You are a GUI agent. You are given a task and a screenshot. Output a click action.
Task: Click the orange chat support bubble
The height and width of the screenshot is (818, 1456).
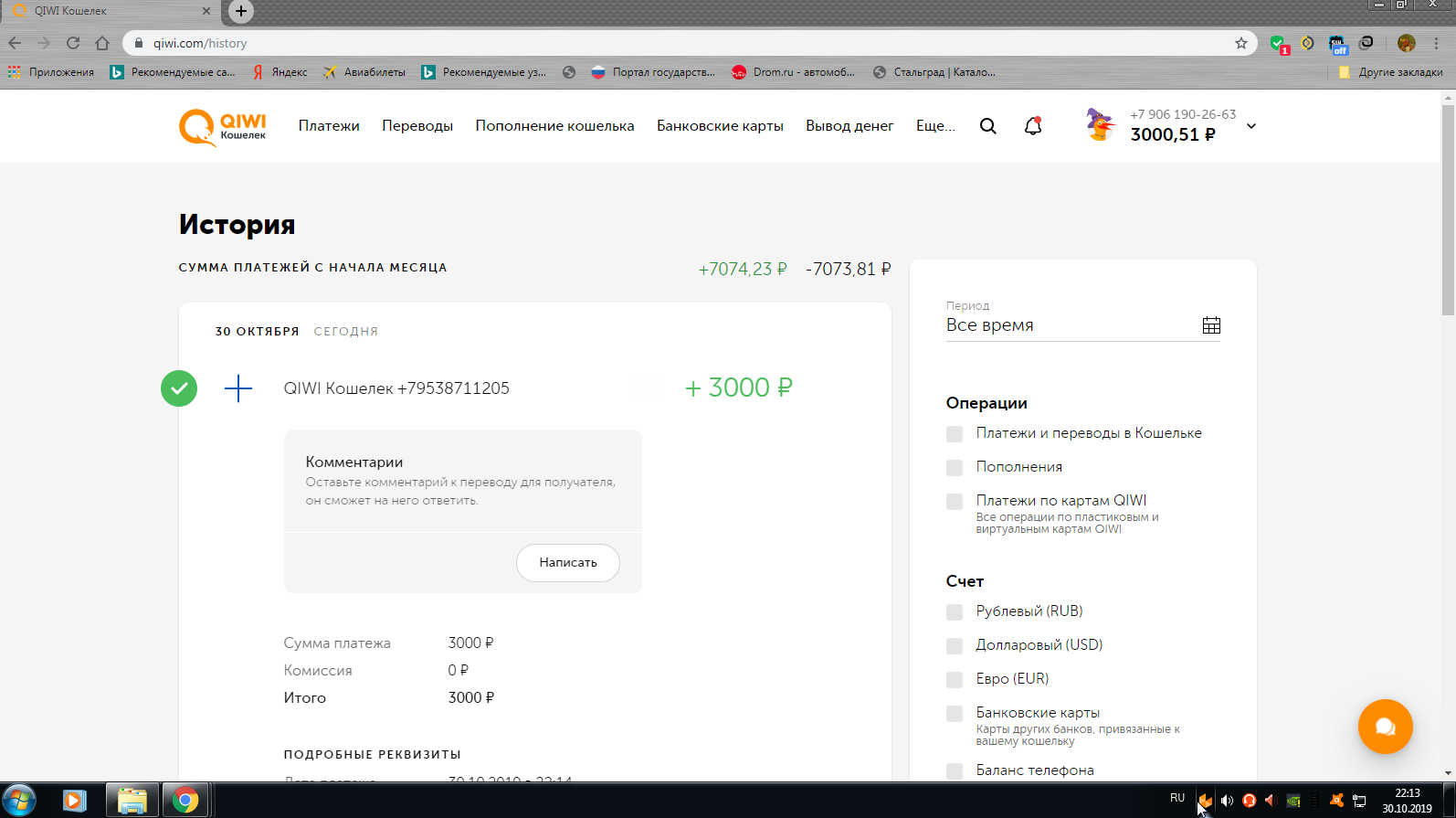(1385, 727)
